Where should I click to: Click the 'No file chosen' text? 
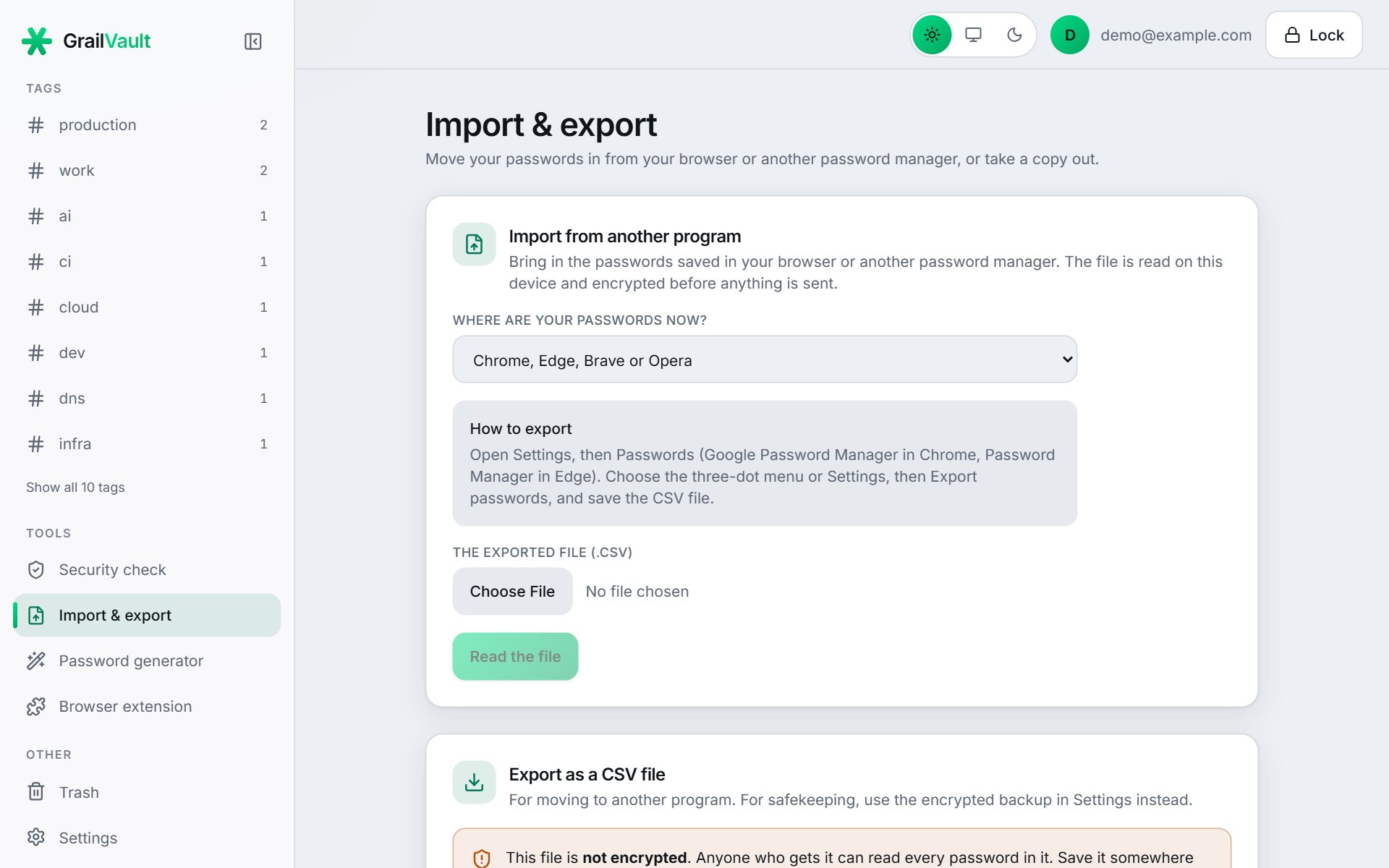(637, 592)
